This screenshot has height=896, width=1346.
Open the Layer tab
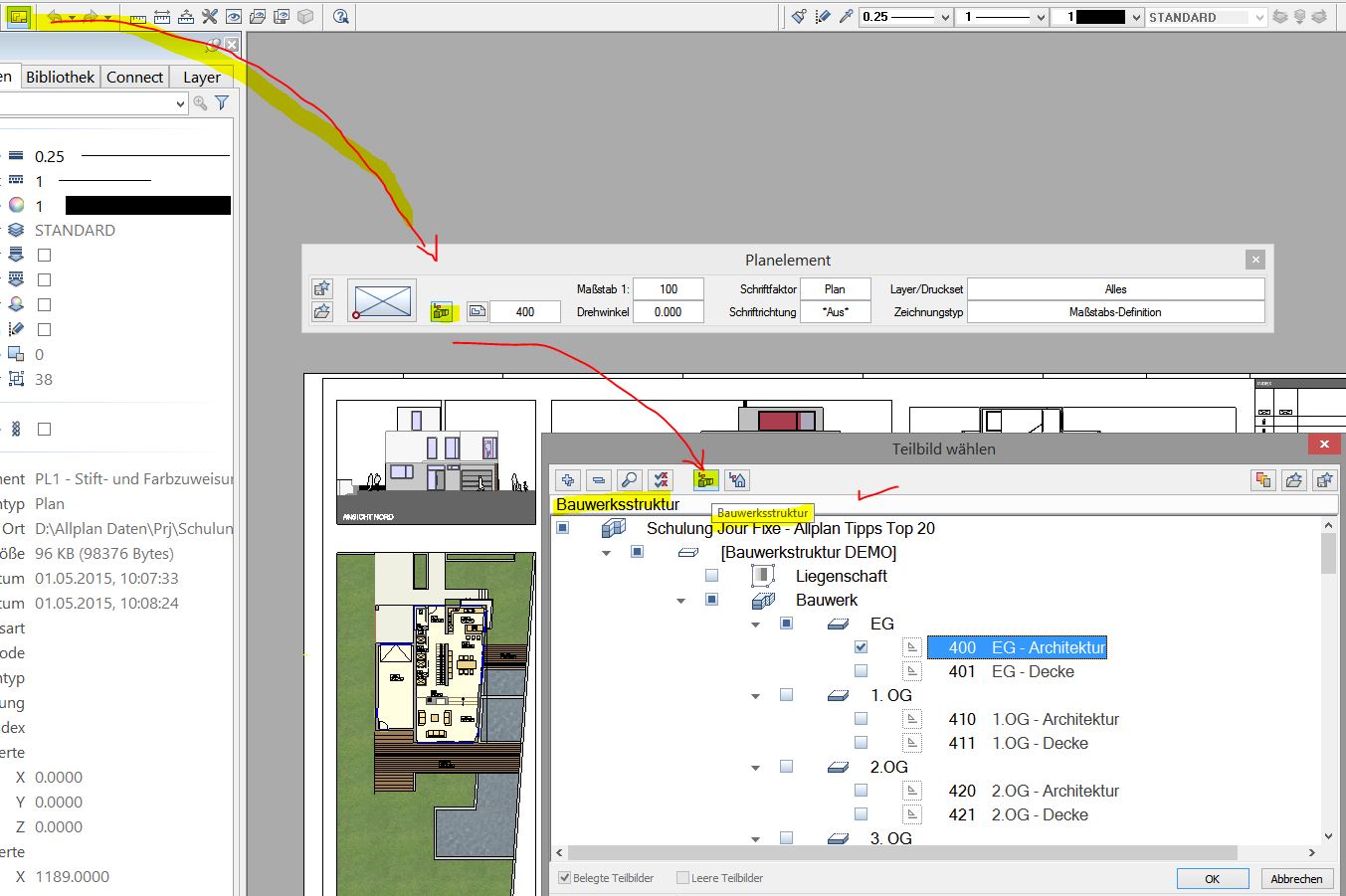tap(201, 77)
